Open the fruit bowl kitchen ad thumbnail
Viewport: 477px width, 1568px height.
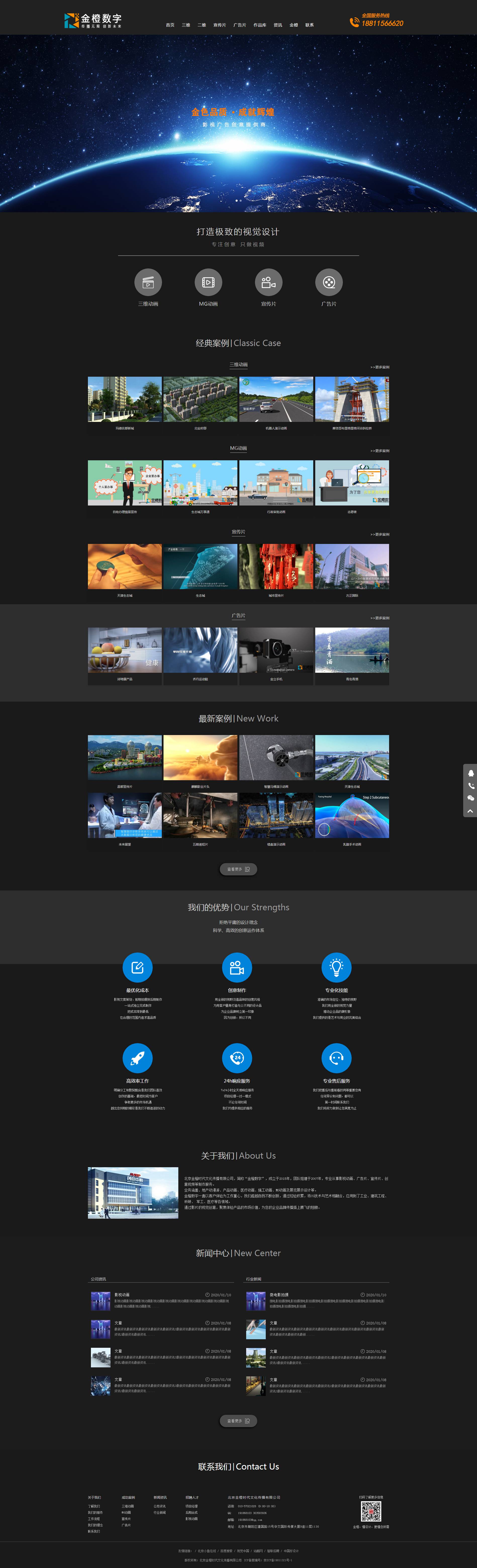click(x=125, y=650)
